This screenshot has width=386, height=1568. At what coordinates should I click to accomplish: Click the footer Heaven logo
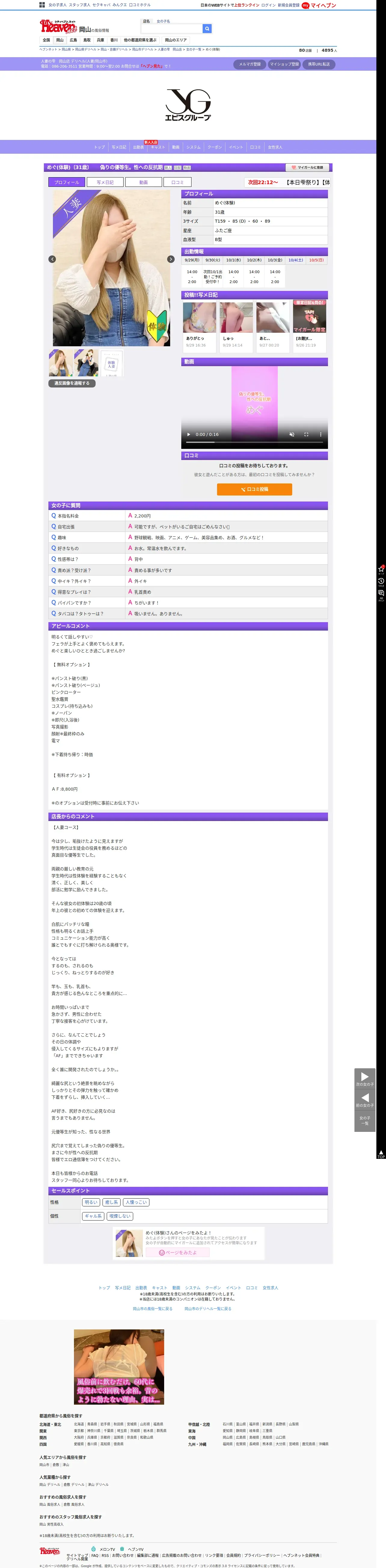(x=50, y=1550)
